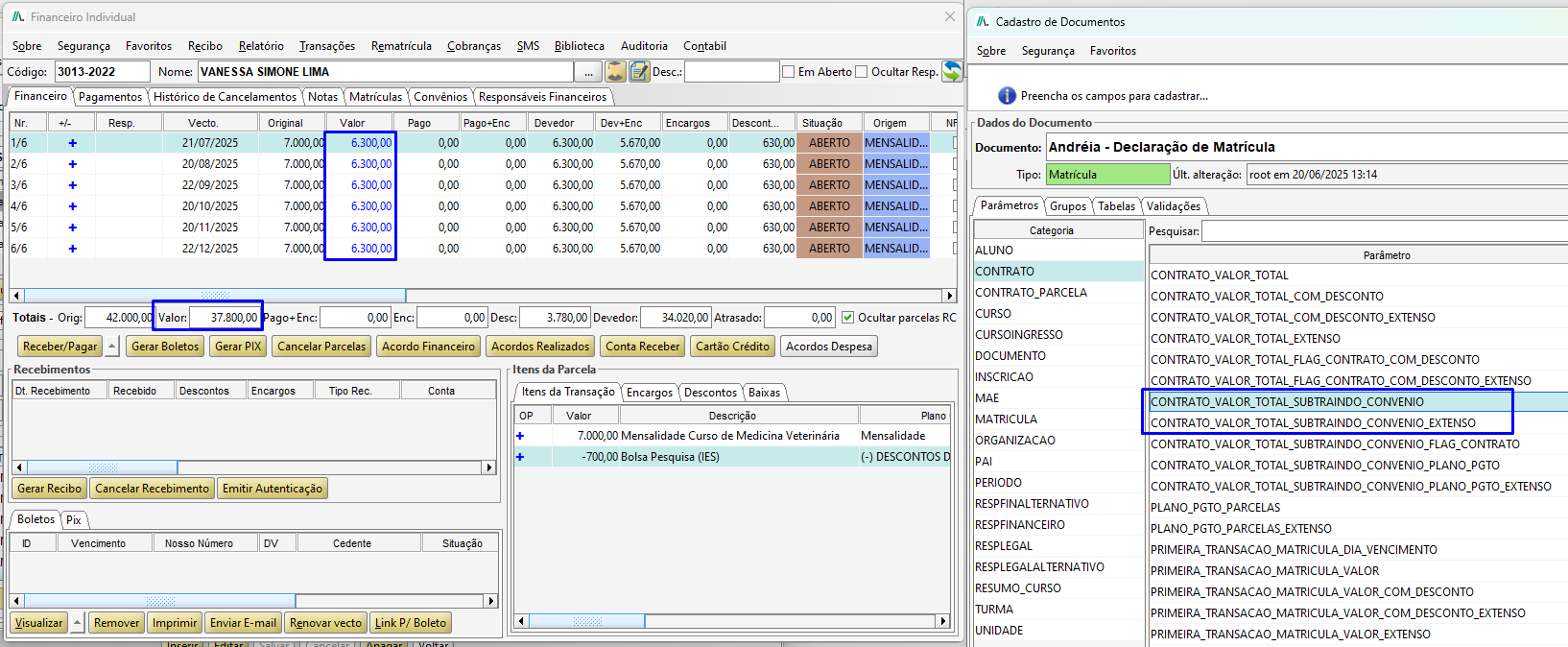The height and width of the screenshot is (647, 1568).
Task: Click the Recebimentos grid horizontal scrollbar thumb
Action: tap(102, 467)
